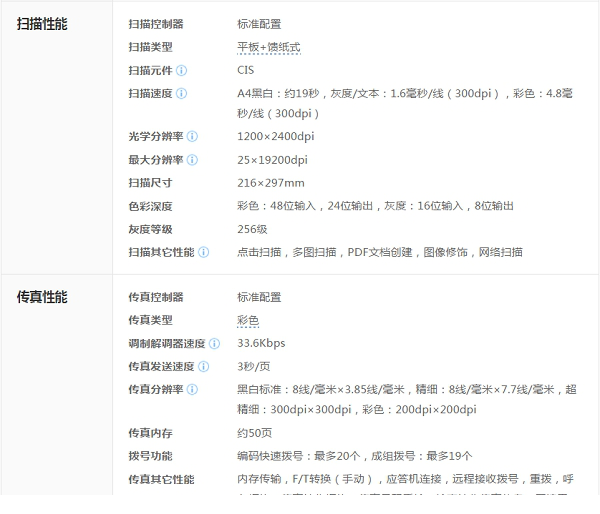The image size is (600, 514).
Task: Click the 25×19200dpi max resolution value
Action: pyautogui.click(x=272, y=160)
